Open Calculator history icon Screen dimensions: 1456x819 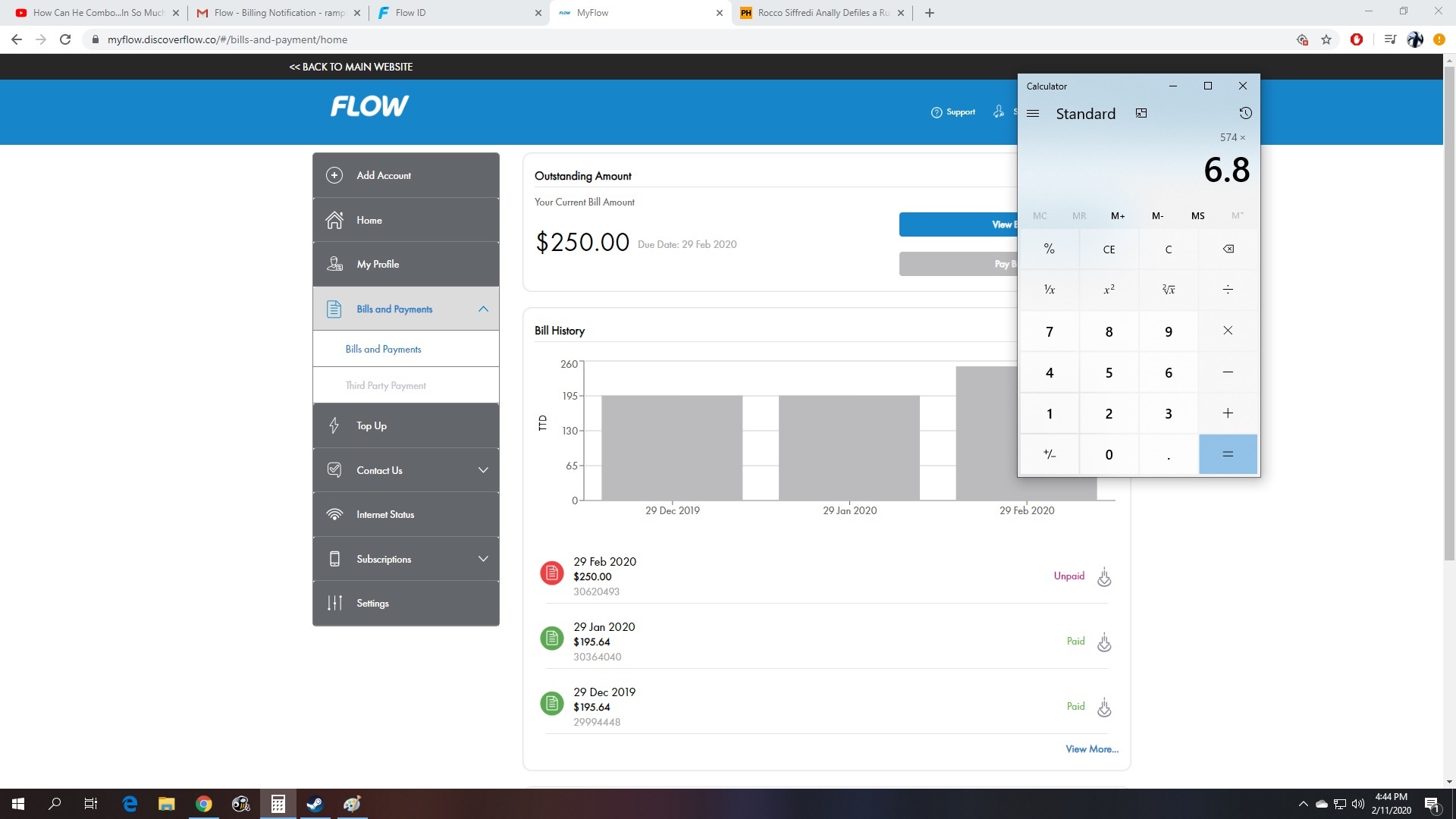point(1245,114)
